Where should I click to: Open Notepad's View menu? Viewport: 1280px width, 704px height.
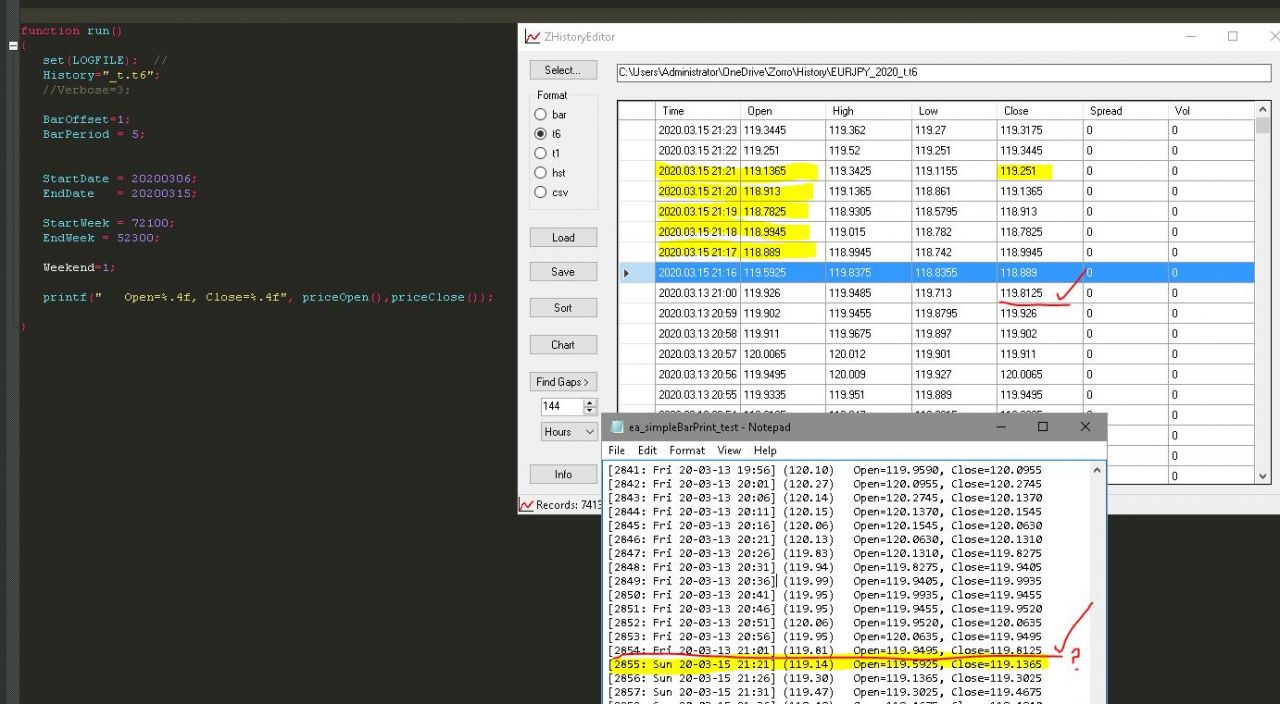729,451
